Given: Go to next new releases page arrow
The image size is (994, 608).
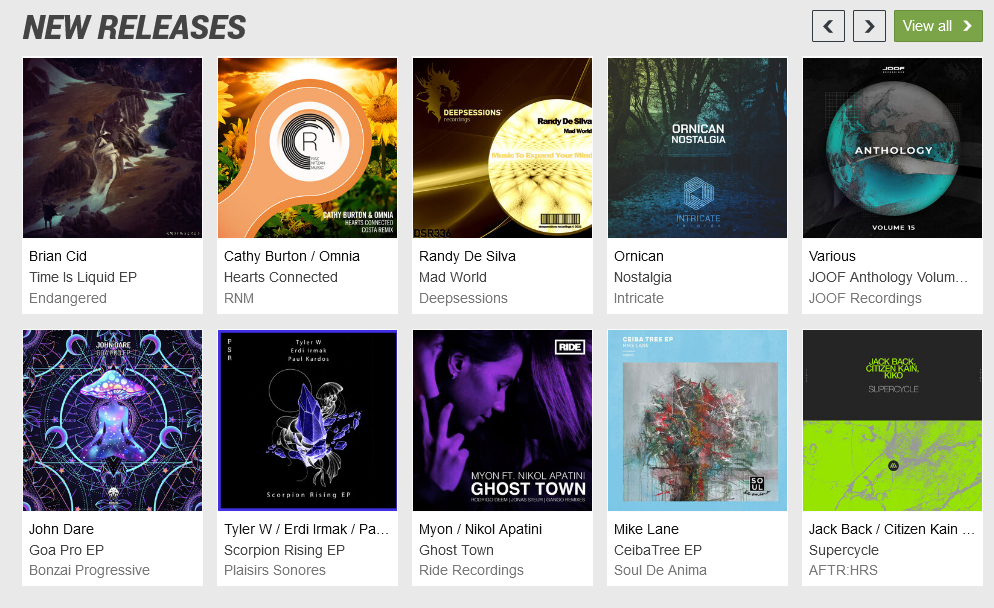Looking at the screenshot, I should tap(869, 26).
